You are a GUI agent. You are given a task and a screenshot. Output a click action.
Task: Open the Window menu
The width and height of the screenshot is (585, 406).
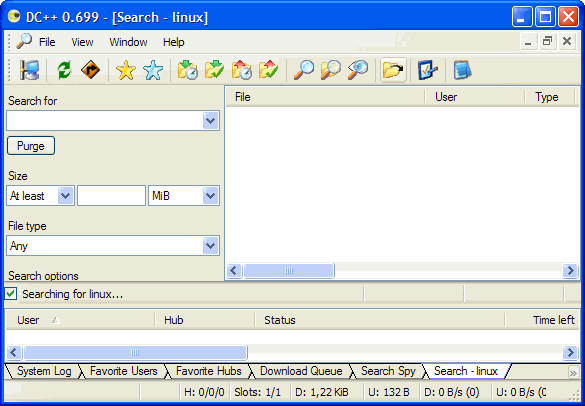(128, 42)
